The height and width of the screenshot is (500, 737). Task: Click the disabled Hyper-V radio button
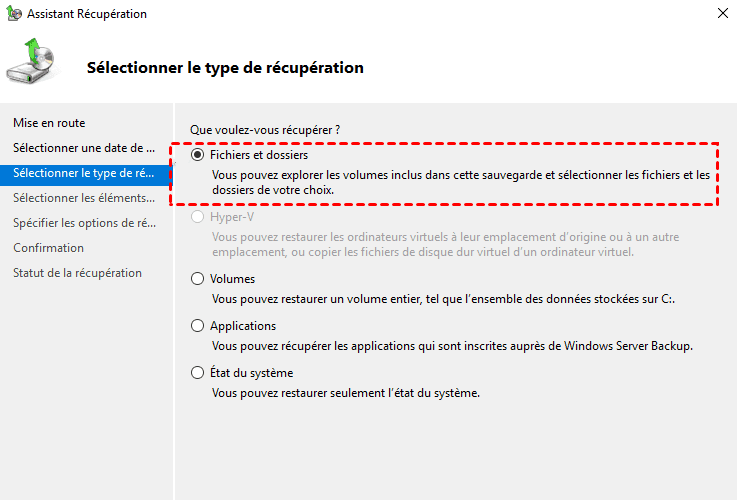197,216
